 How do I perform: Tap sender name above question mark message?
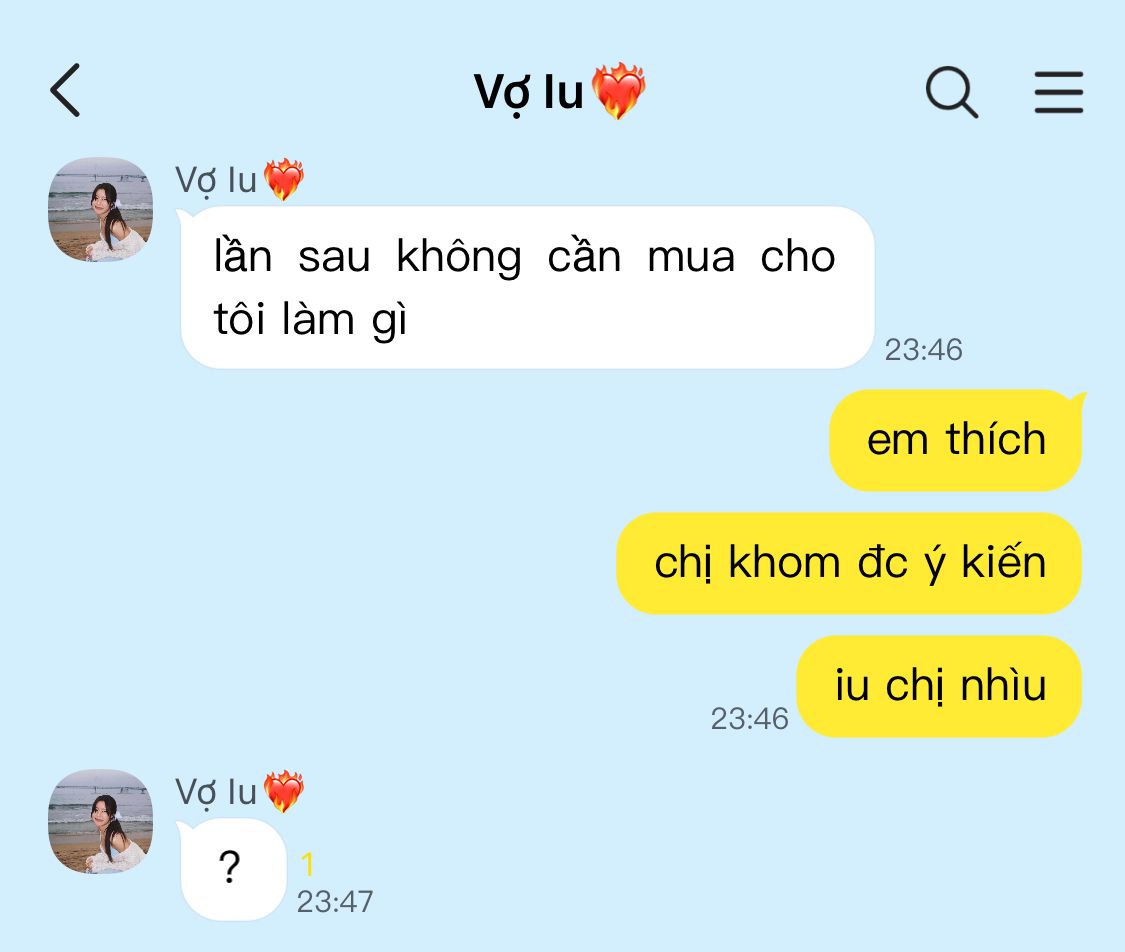[216, 792]
